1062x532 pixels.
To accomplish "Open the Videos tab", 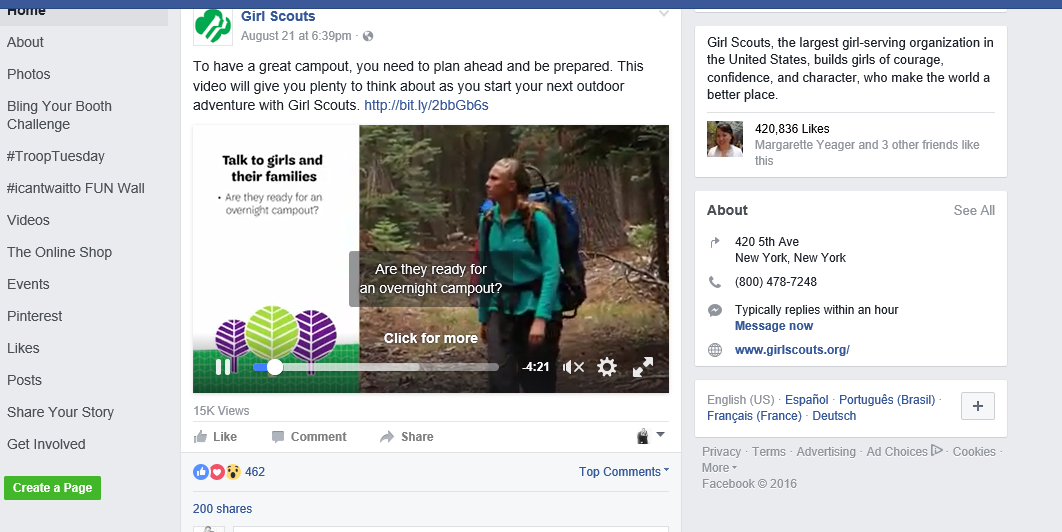I will coord(28,220).
